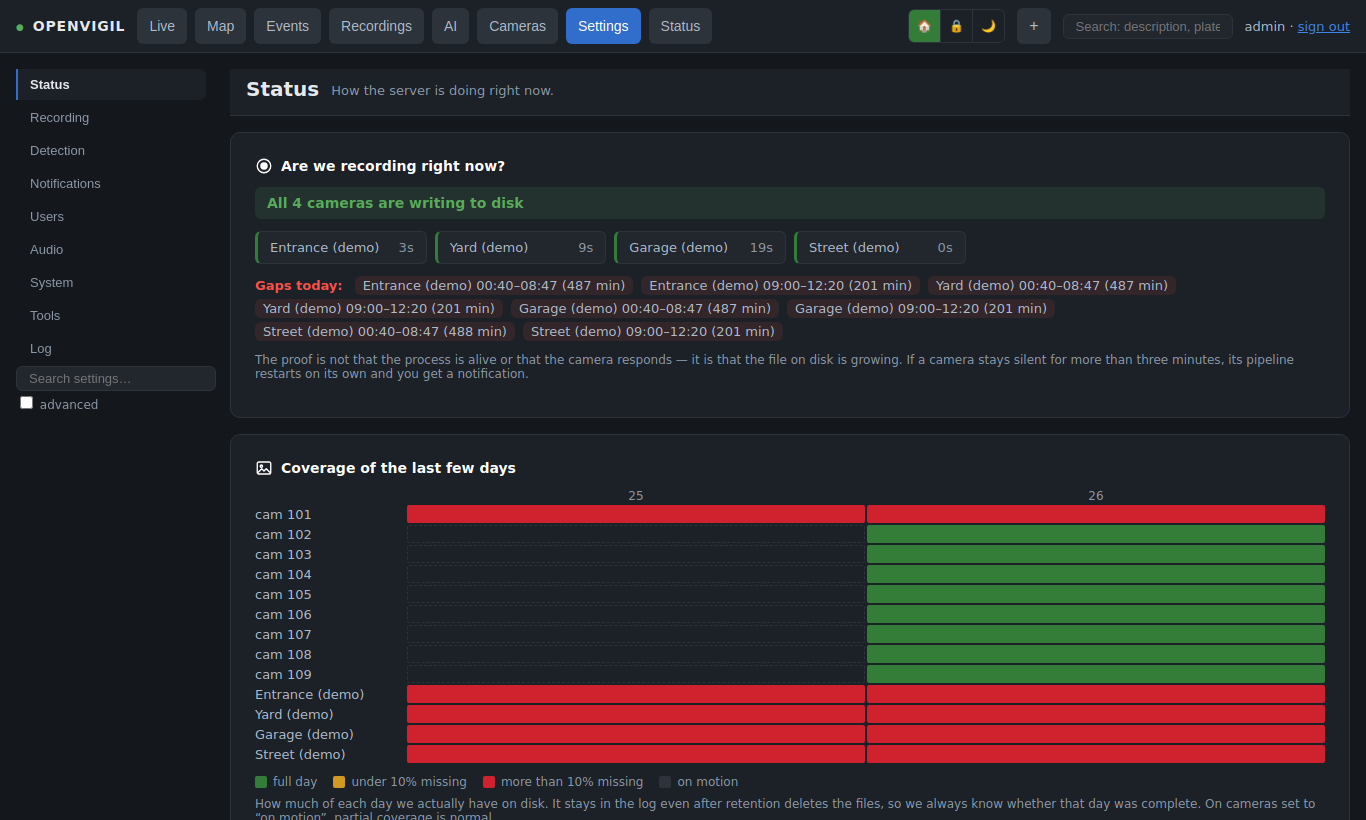Open the Events tab
This screenshot has width=1366, height=820.
pos(287,26)
